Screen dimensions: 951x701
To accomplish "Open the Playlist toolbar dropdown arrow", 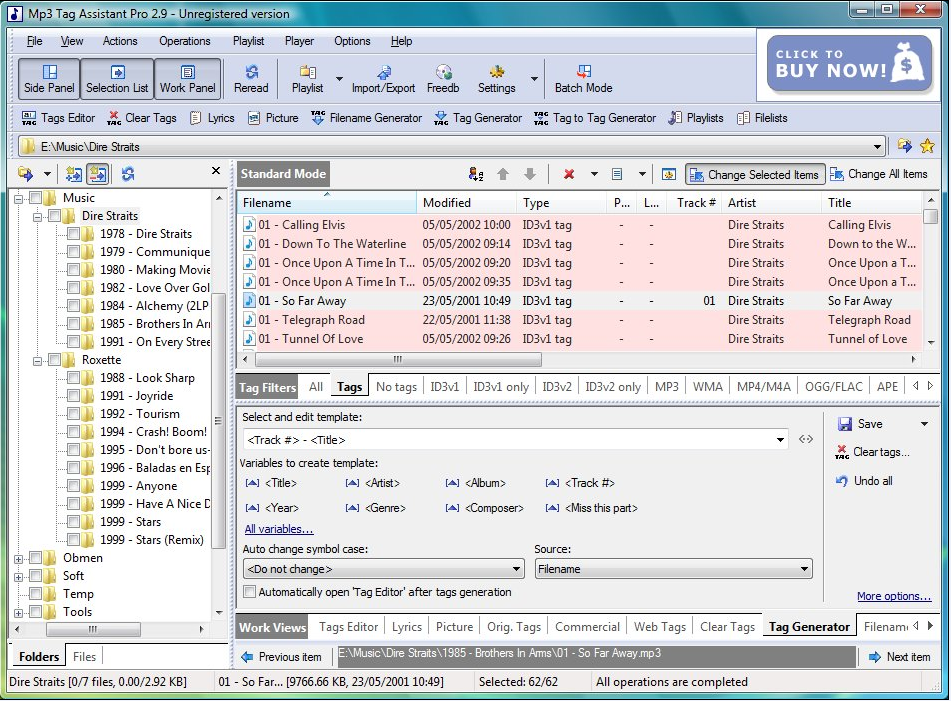I will pos(339,79).
